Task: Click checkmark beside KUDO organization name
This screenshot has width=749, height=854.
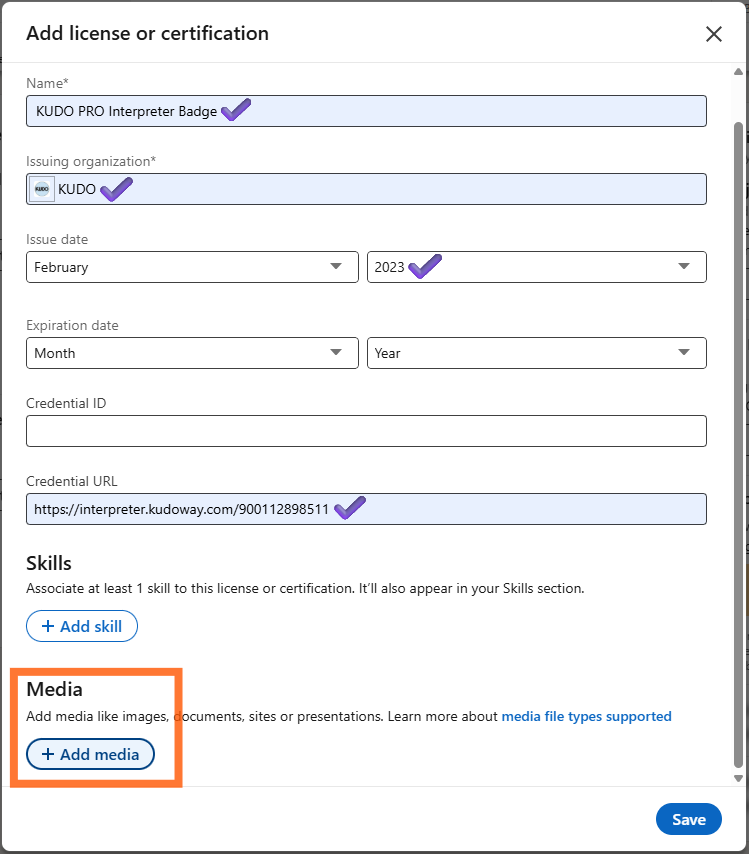Action: pos(116,188)
